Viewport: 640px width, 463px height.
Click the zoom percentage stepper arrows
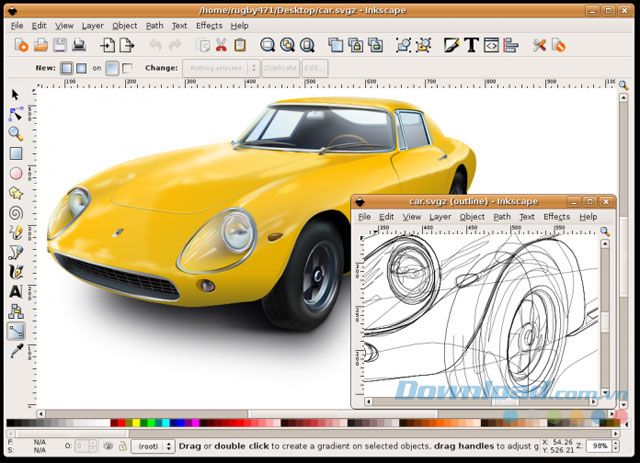(x=616, y=446)
